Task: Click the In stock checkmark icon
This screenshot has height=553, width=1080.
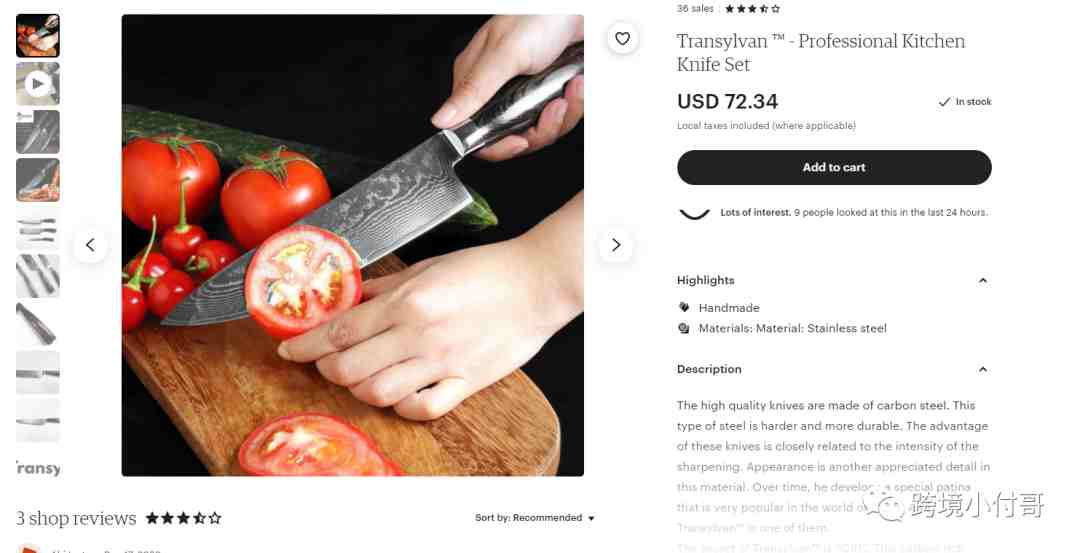Action: (944, 102)
